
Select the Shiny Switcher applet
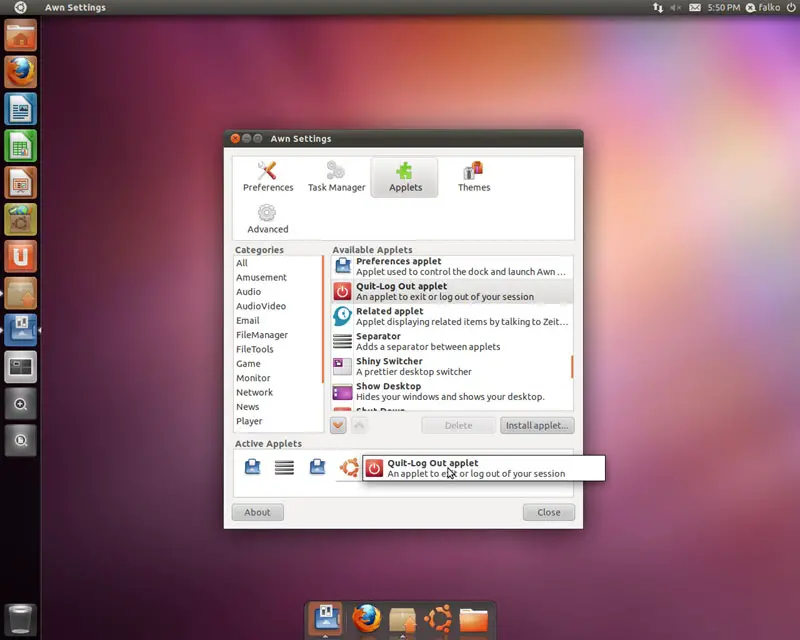[x=451, y=366]
